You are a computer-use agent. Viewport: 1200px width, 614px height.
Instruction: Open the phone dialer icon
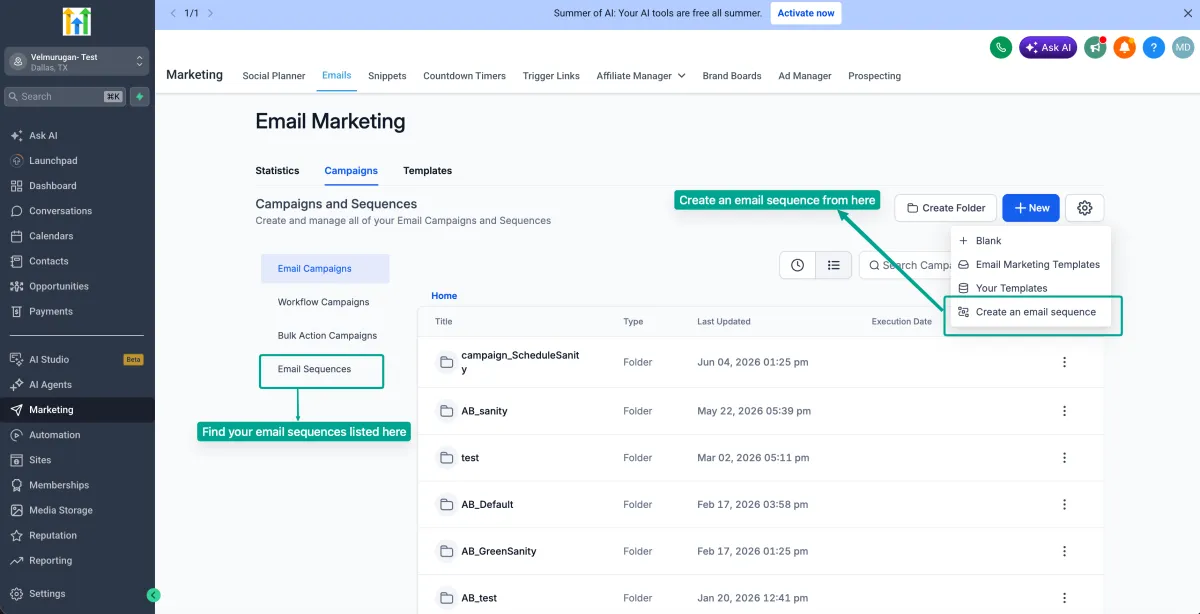(1000, 47)
